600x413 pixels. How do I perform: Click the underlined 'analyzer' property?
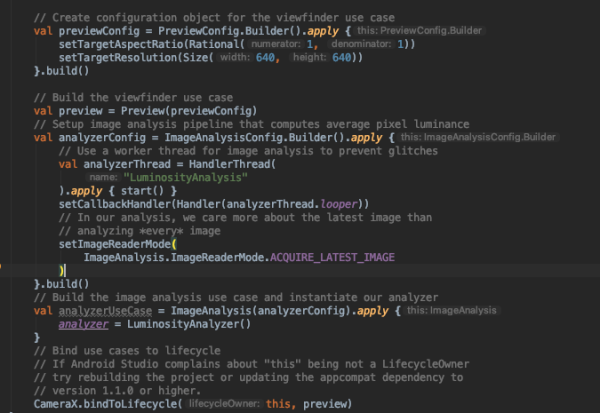[83, 324]
